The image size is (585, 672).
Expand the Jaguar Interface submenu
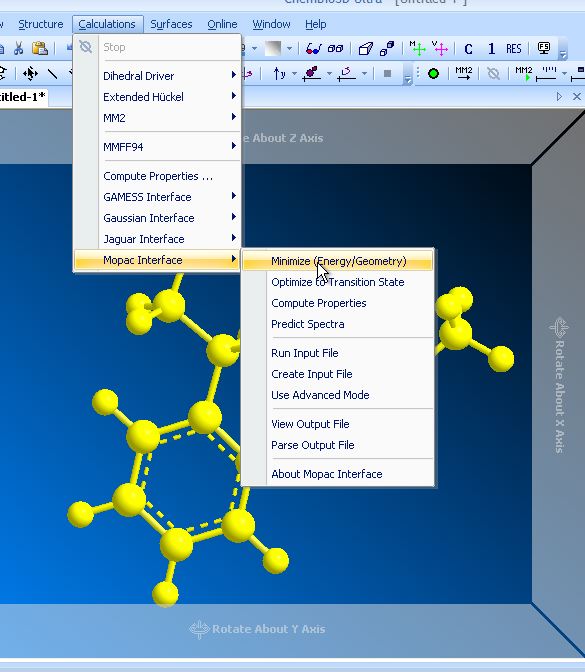click(157, 239)
